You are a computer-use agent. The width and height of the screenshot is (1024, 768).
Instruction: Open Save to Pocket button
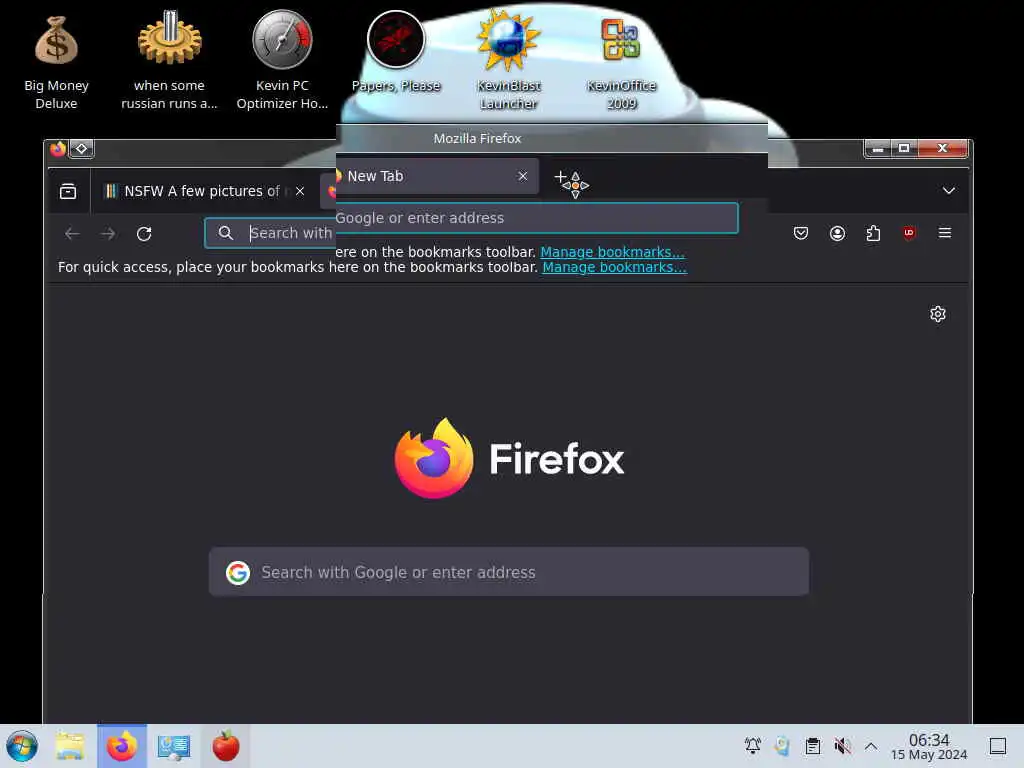coord(801,233)
